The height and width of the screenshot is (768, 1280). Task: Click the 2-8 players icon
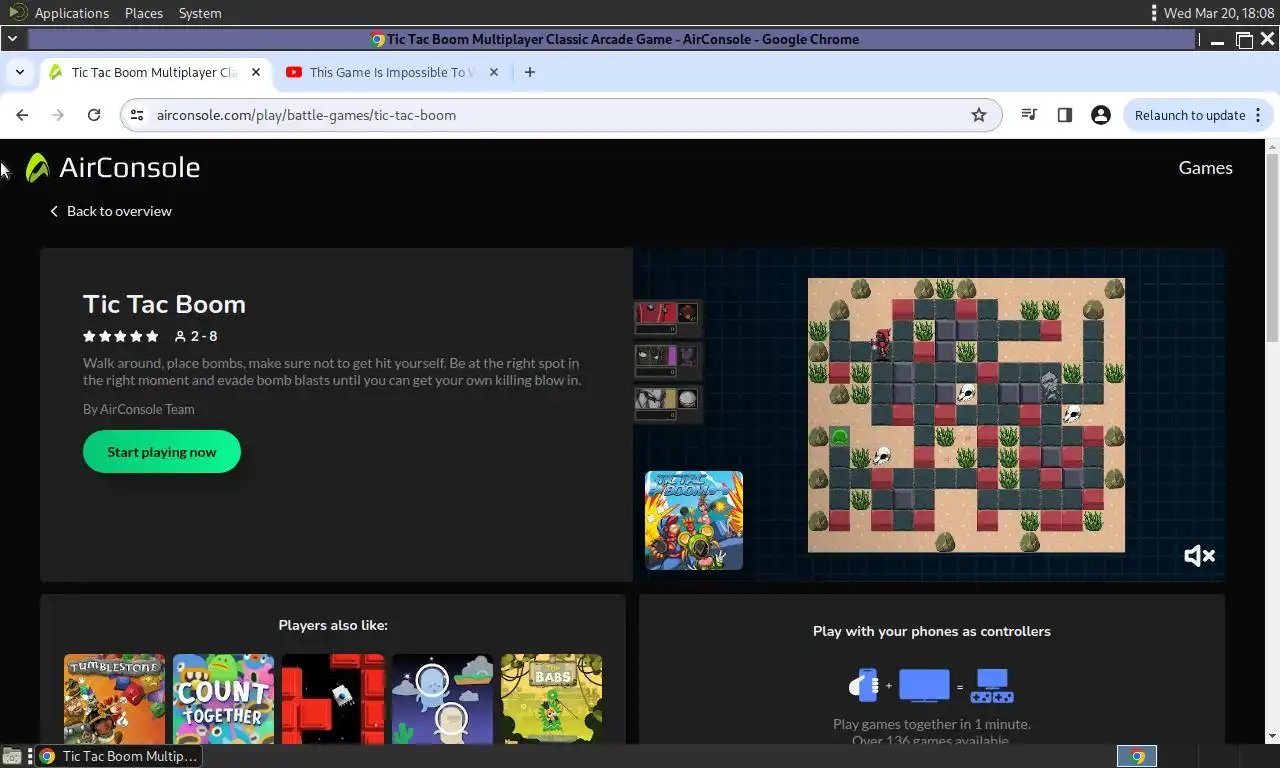195,336
